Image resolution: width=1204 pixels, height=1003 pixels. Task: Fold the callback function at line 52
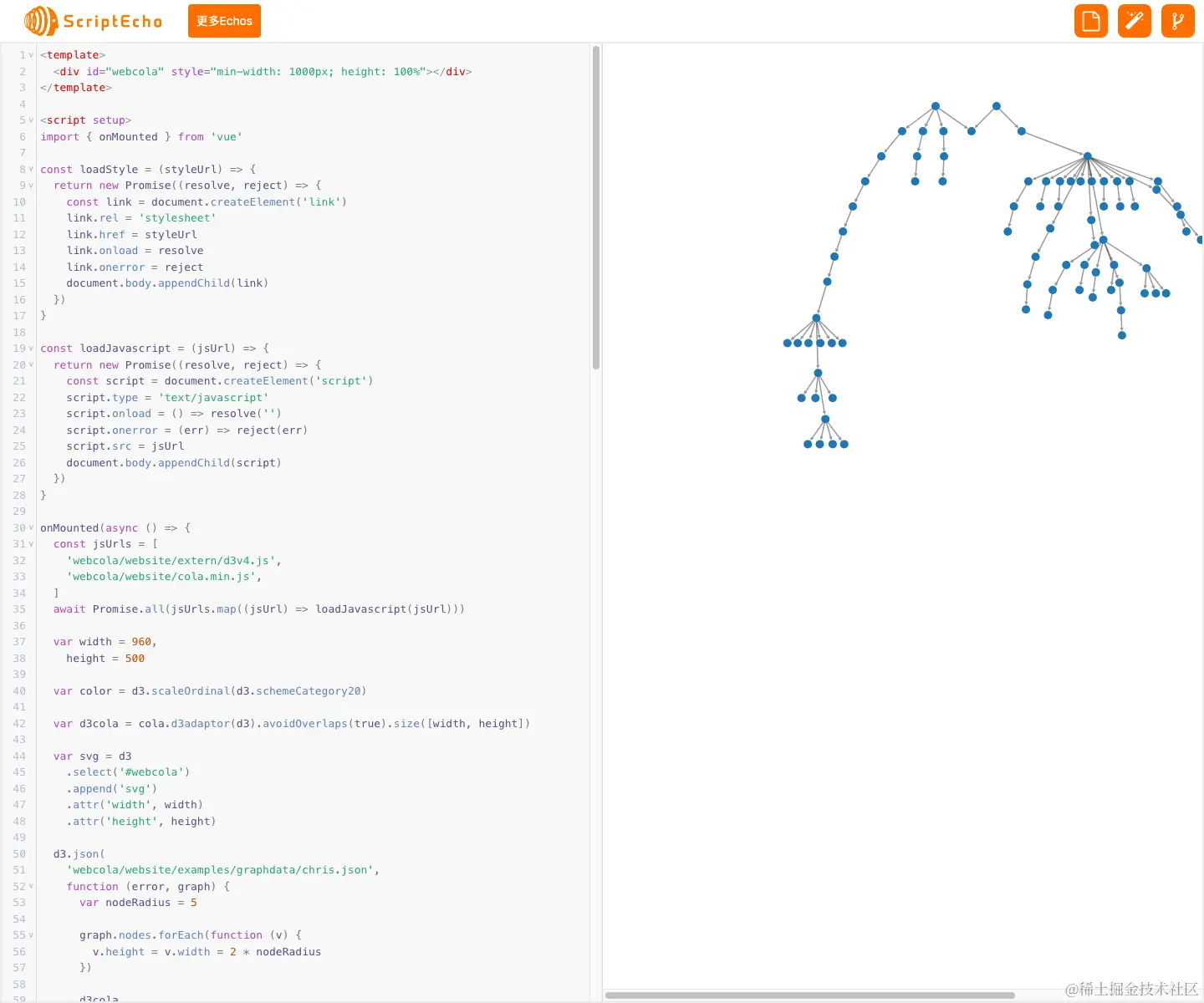[x=32, y=886]
